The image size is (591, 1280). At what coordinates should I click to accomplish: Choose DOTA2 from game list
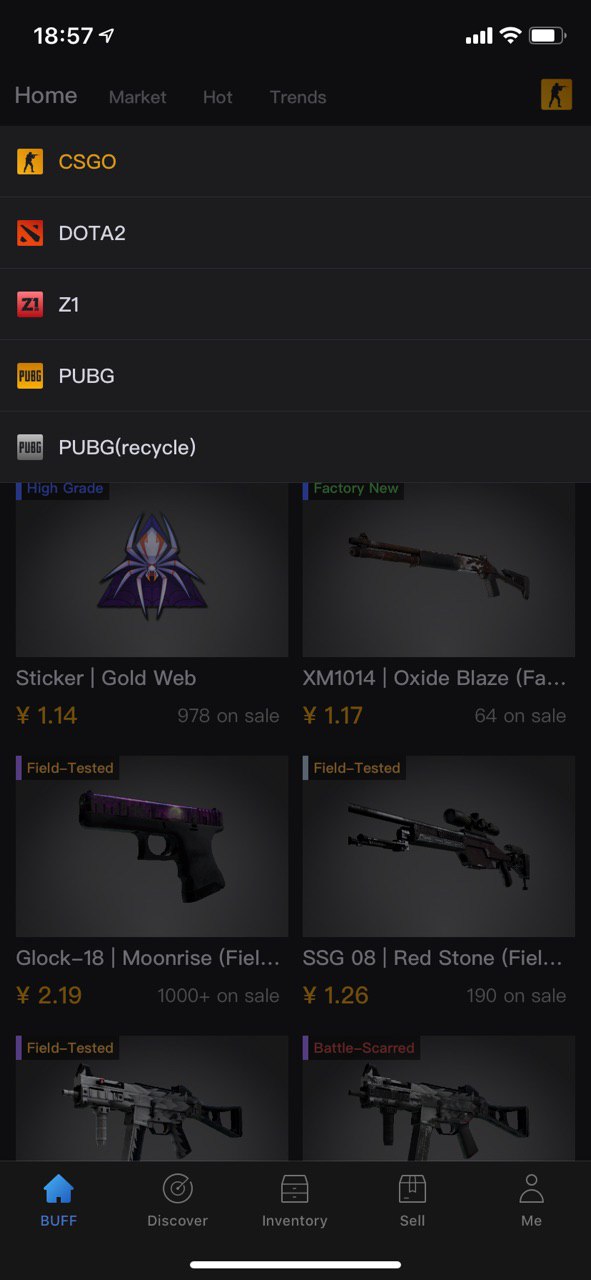click(295, 233)
